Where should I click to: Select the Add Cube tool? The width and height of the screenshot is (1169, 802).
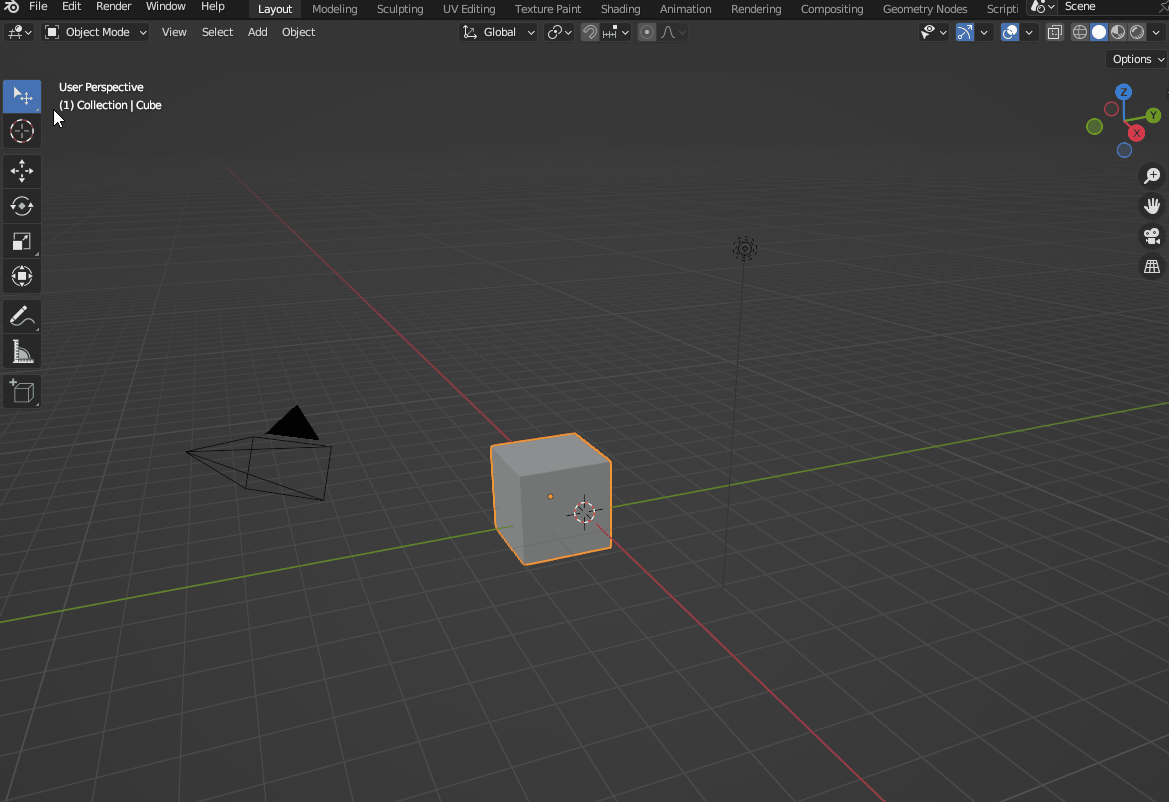coord(22,391)
